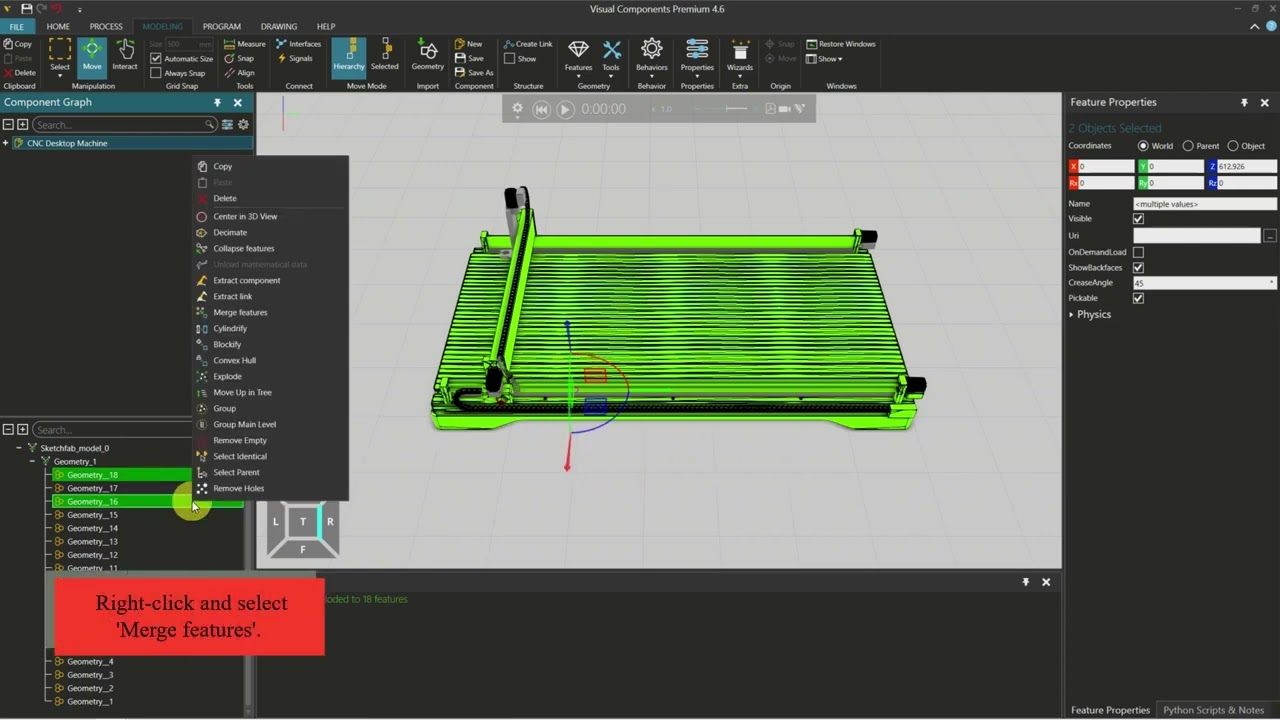The image size is (1280, 720).
Task: Open the Align tool
Action: pos(240,73)
